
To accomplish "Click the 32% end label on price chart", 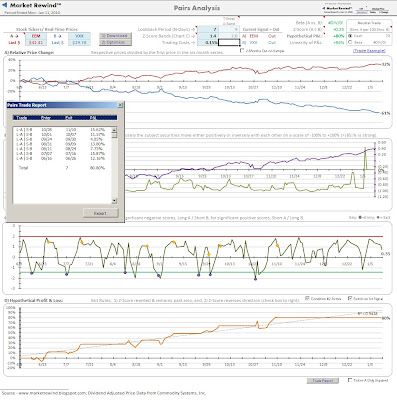I will coord(386,64).
